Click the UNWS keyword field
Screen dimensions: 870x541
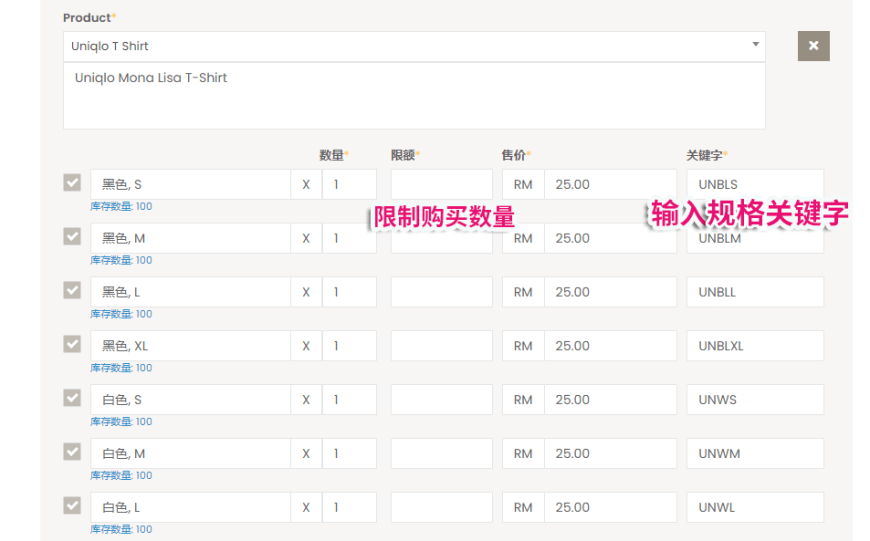tap(755, 400)
